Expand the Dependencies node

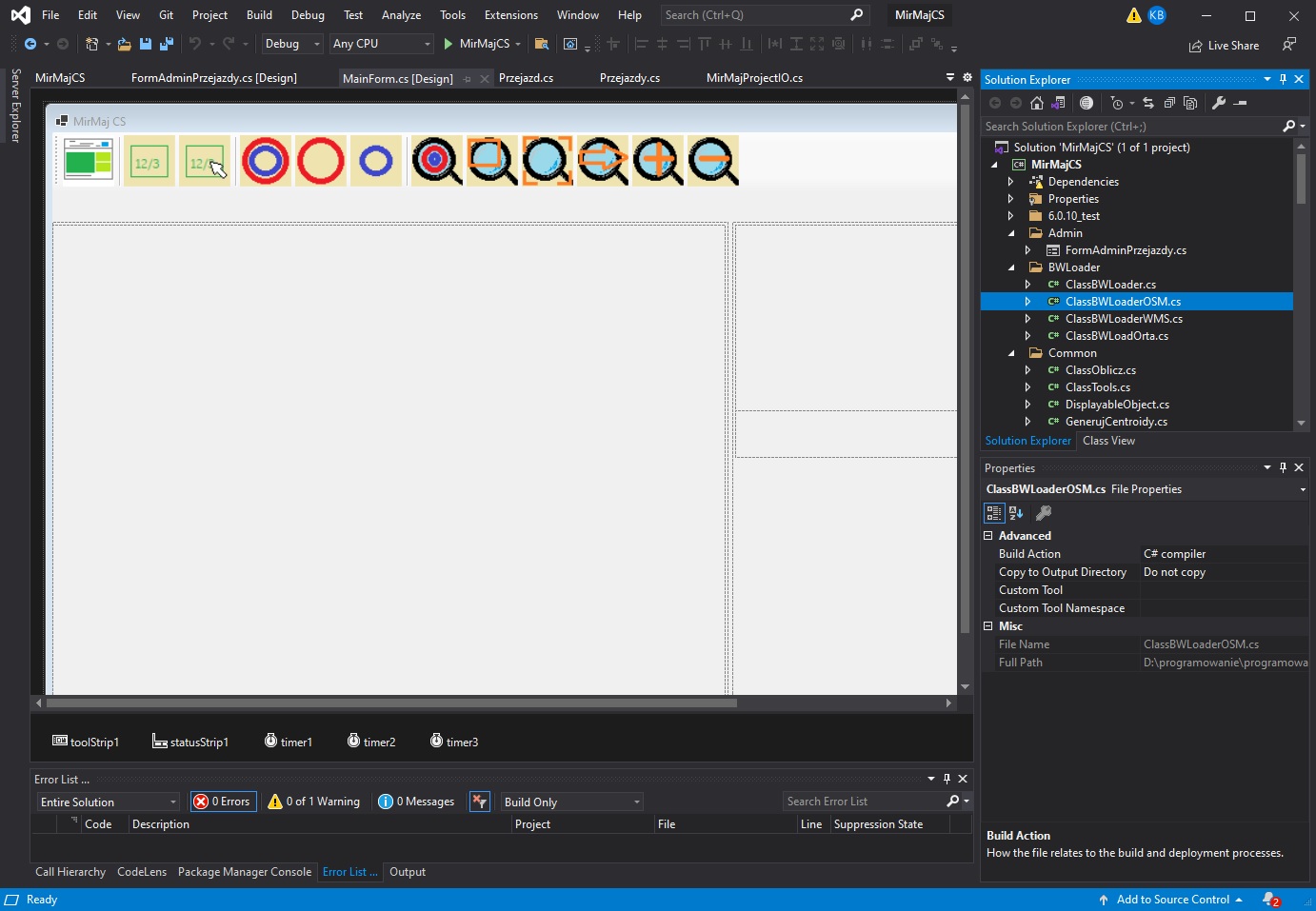click(1010, 182)
